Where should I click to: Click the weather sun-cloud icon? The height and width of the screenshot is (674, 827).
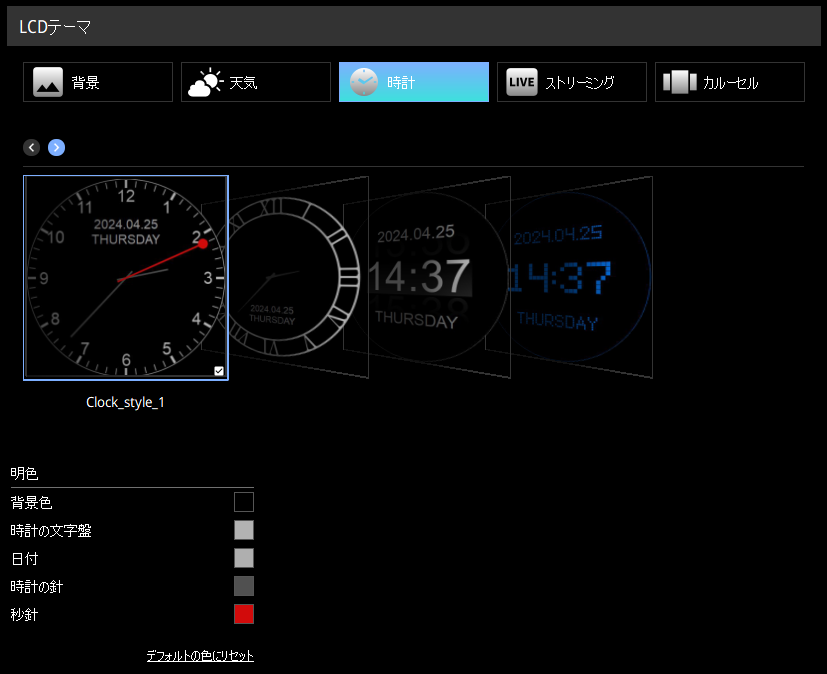point(205,82)
